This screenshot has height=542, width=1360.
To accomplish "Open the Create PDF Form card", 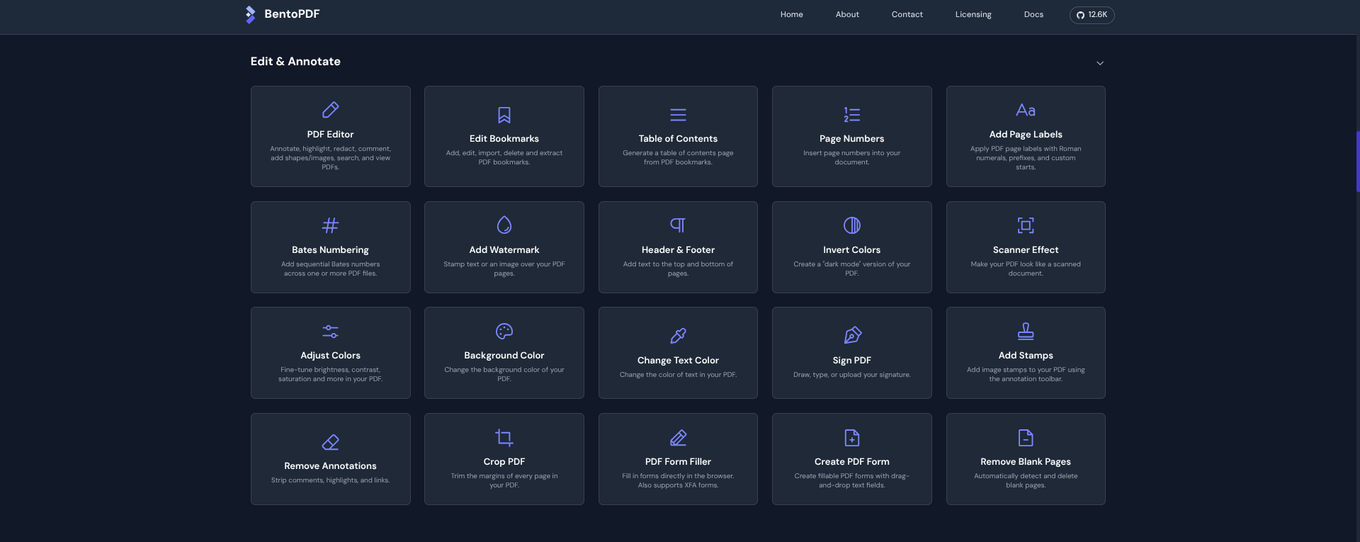I will tap(852, 459).
